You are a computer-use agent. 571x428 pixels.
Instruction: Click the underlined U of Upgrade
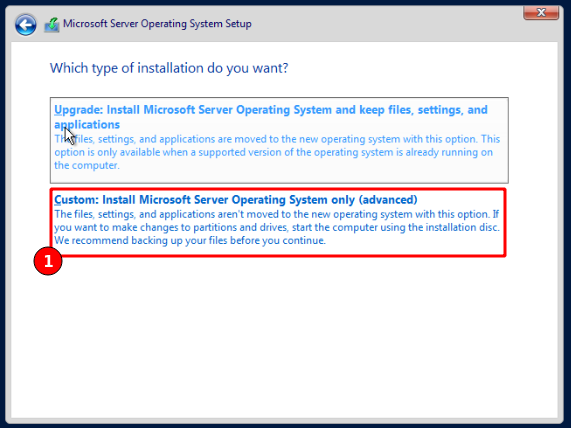58,110
